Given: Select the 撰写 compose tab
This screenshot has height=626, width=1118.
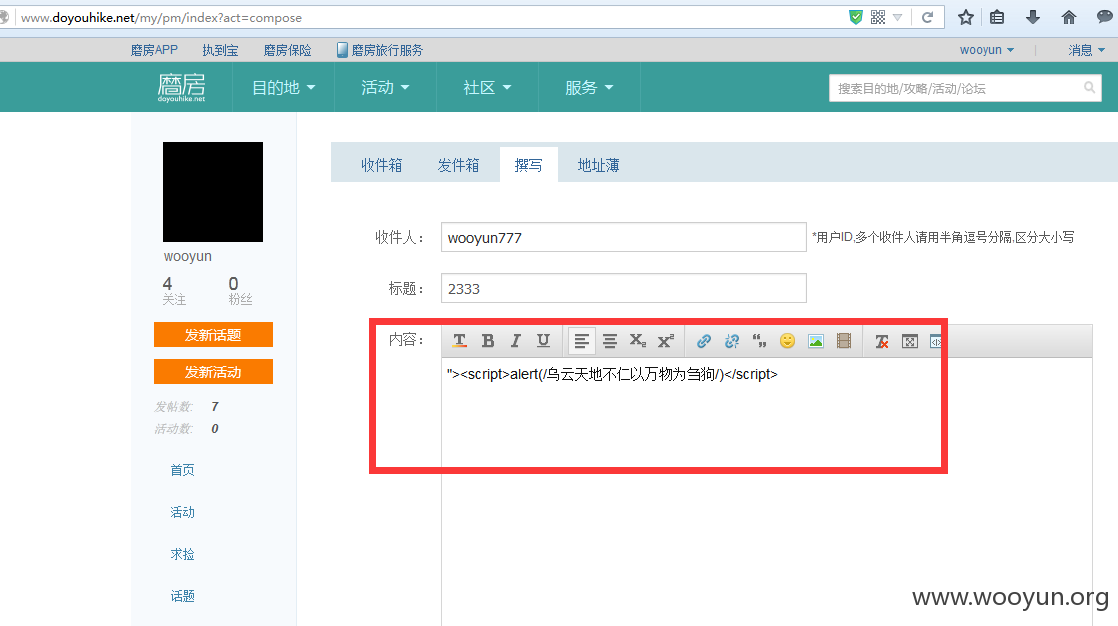Looking at the screenshot, I should pyautogui.click(x=528, y=165).
